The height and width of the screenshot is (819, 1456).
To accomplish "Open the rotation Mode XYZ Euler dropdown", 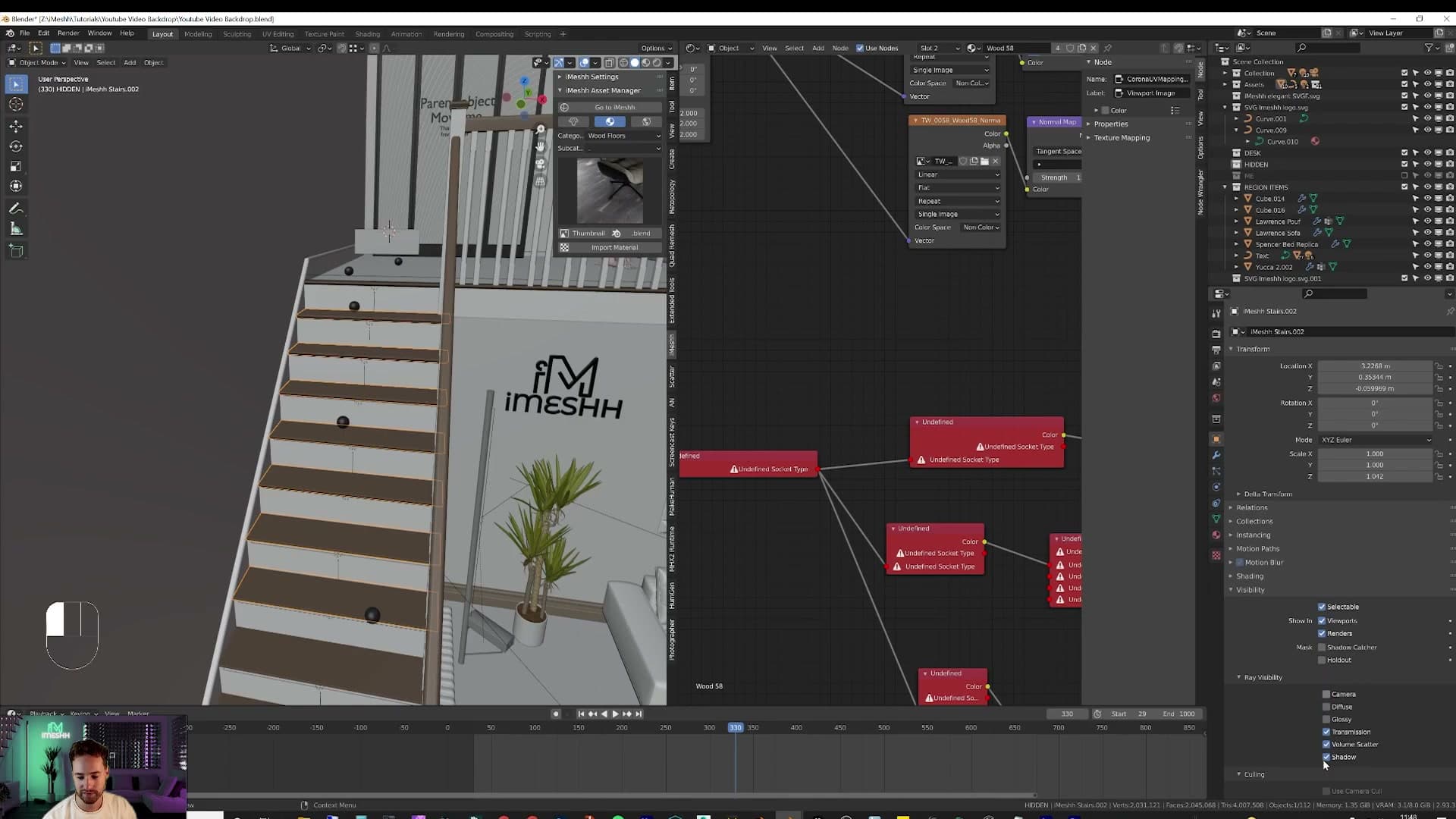I will pos(1376,440).
